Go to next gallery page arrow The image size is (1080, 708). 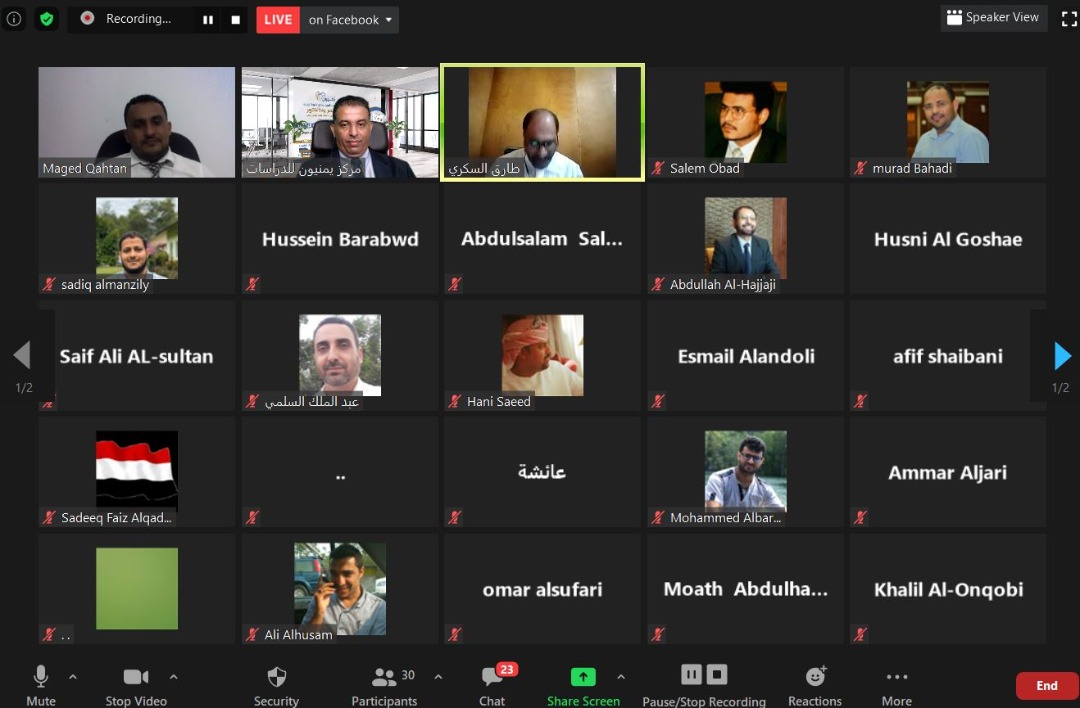click(x=1063, y=355)
